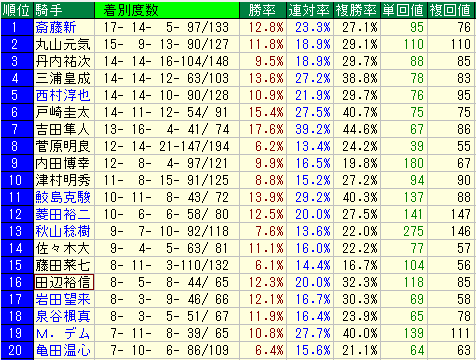
Task: Open jockey link 岩田望来
Action: (63, 299)
